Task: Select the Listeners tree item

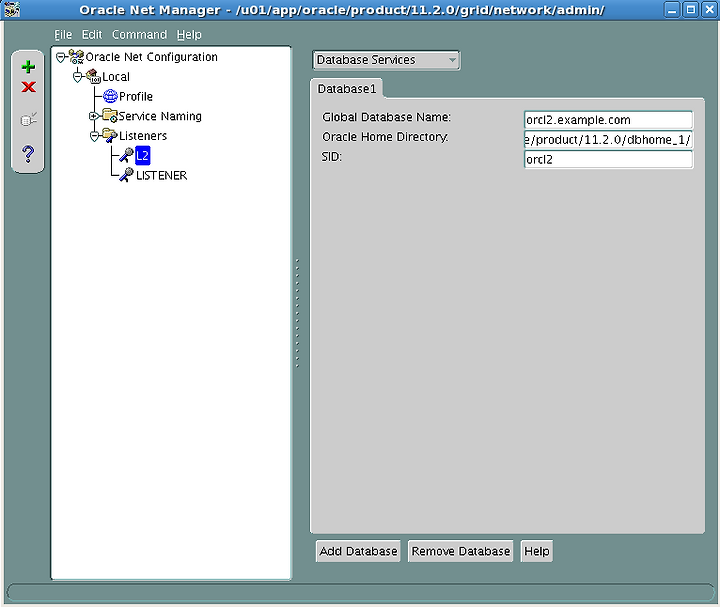Action: (143, 136)
